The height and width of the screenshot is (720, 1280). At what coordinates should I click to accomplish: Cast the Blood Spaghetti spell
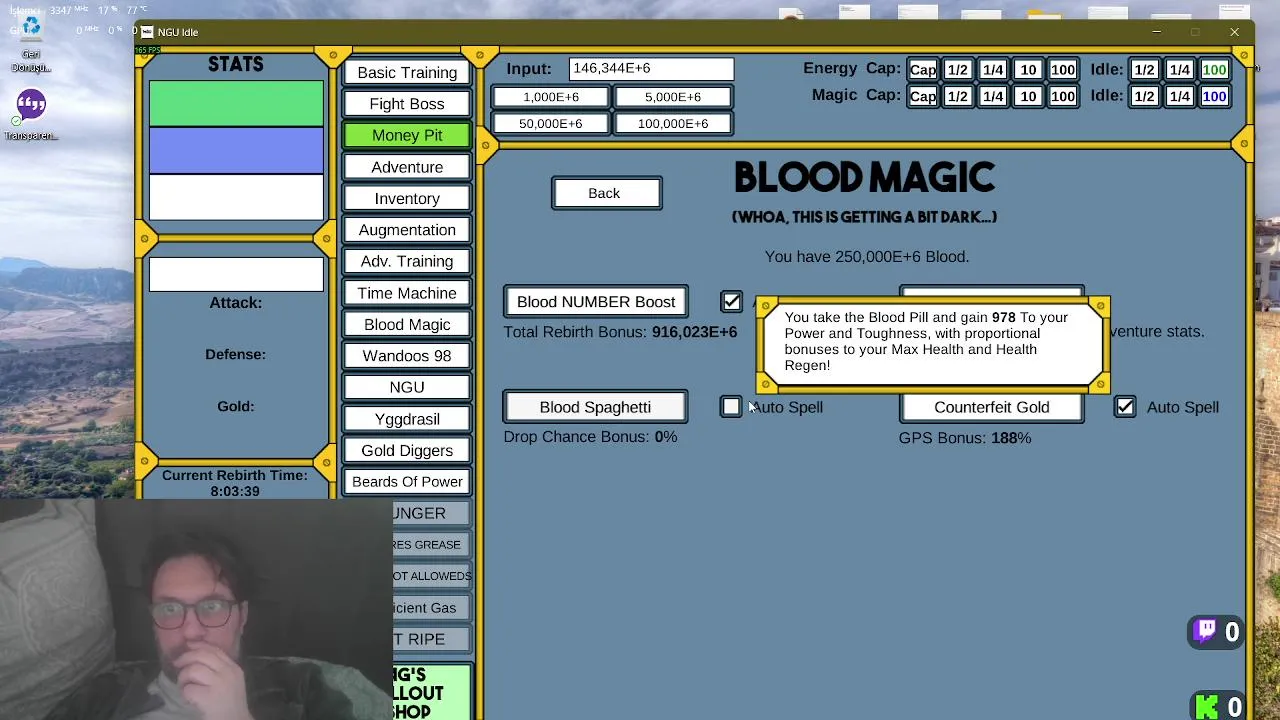tap(595, 407)
